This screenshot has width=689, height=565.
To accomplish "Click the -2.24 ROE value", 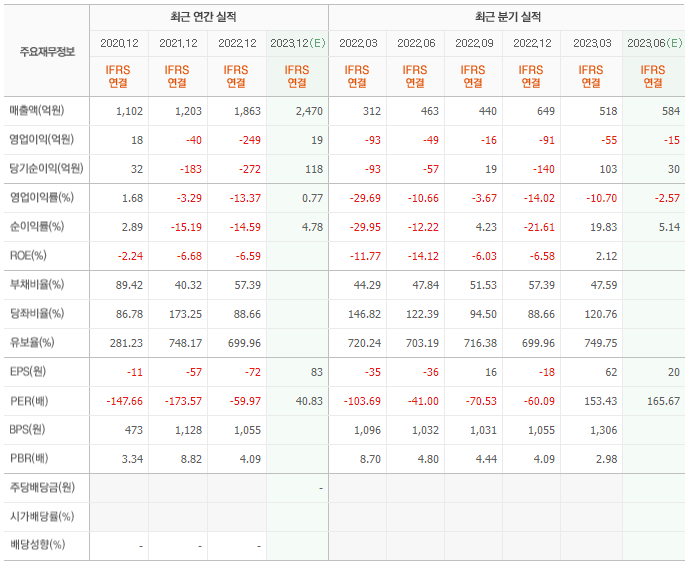I will click(x=130, y=256).
